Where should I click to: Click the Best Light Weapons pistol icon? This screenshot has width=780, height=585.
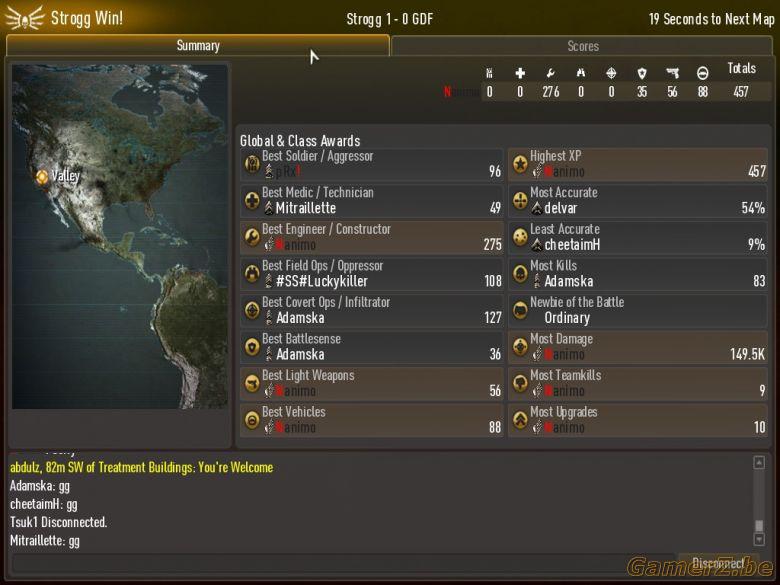click(252, 383)
